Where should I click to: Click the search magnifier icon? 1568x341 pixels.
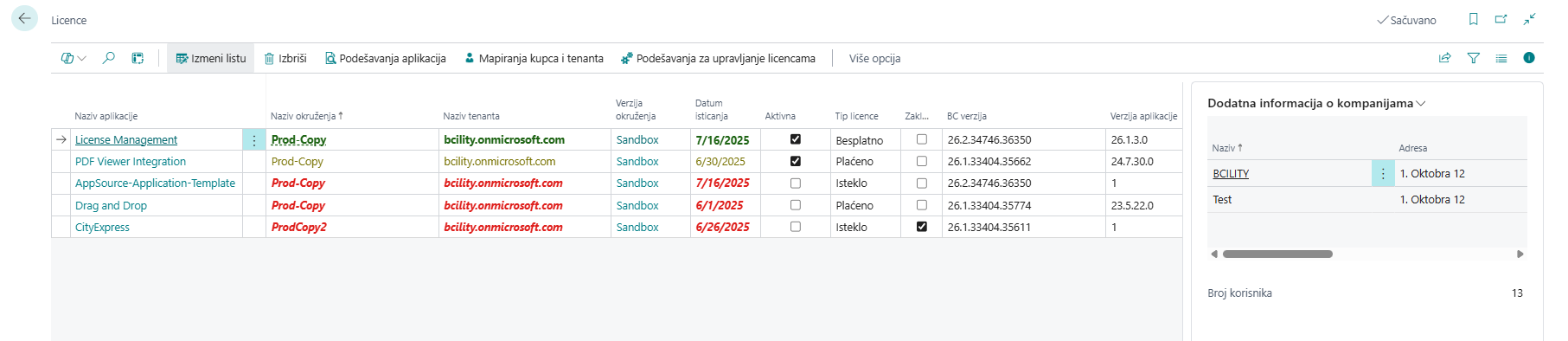click(109, 58)
